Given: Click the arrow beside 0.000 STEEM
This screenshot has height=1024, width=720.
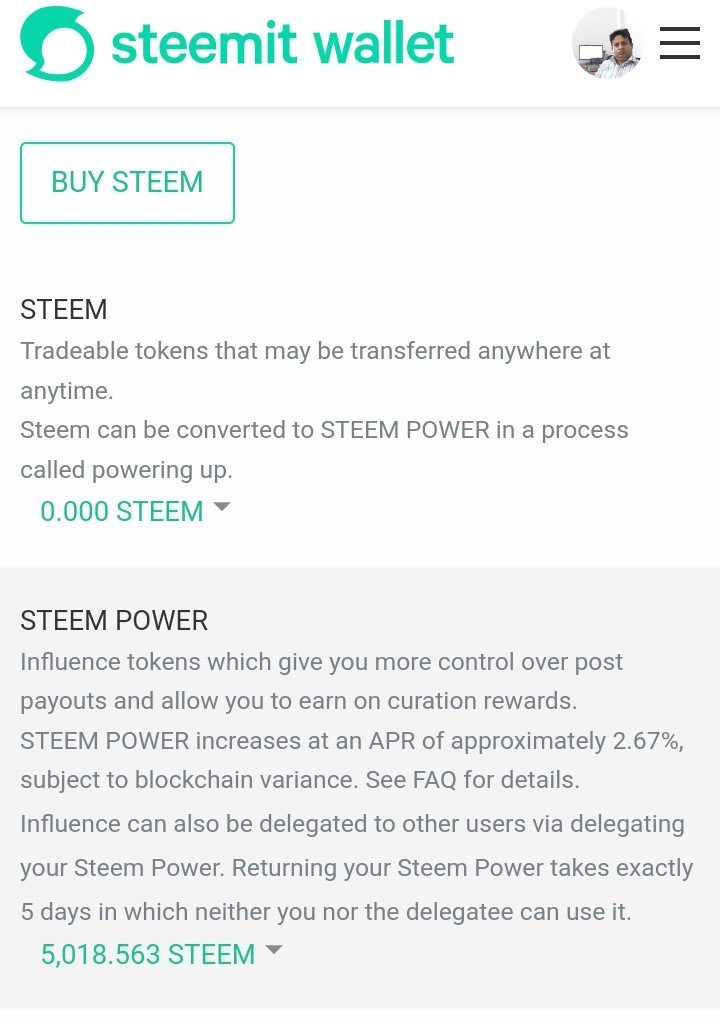Looking at the screenshot, I should (222, 507).
